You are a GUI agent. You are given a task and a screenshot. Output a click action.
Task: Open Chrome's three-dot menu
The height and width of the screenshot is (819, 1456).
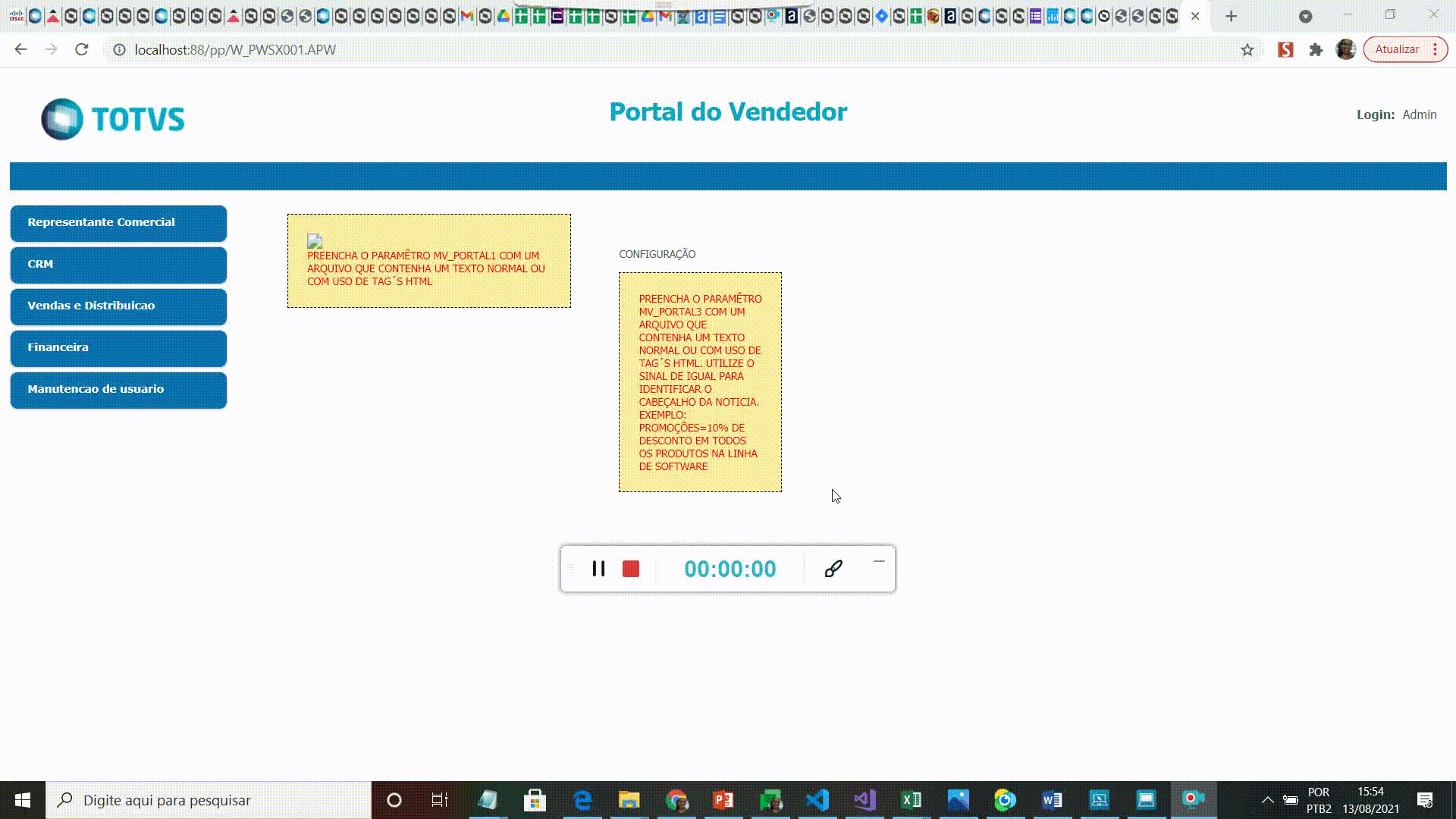click(x=1435, y=49)
